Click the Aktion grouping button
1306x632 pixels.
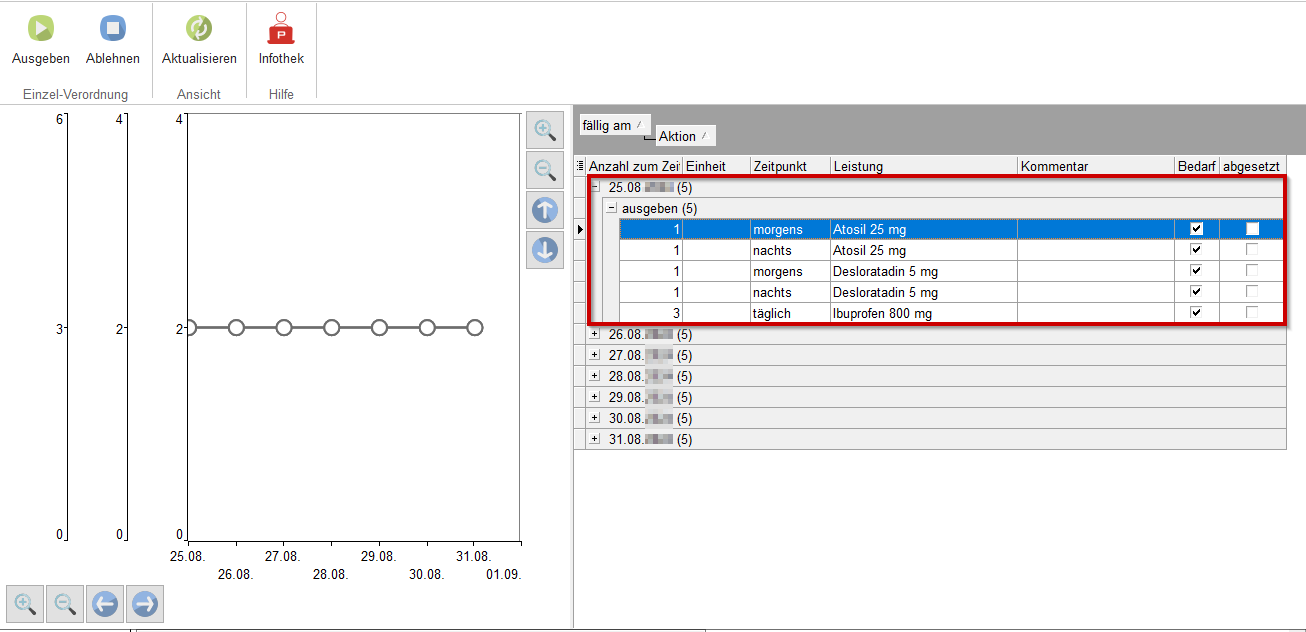685,136
